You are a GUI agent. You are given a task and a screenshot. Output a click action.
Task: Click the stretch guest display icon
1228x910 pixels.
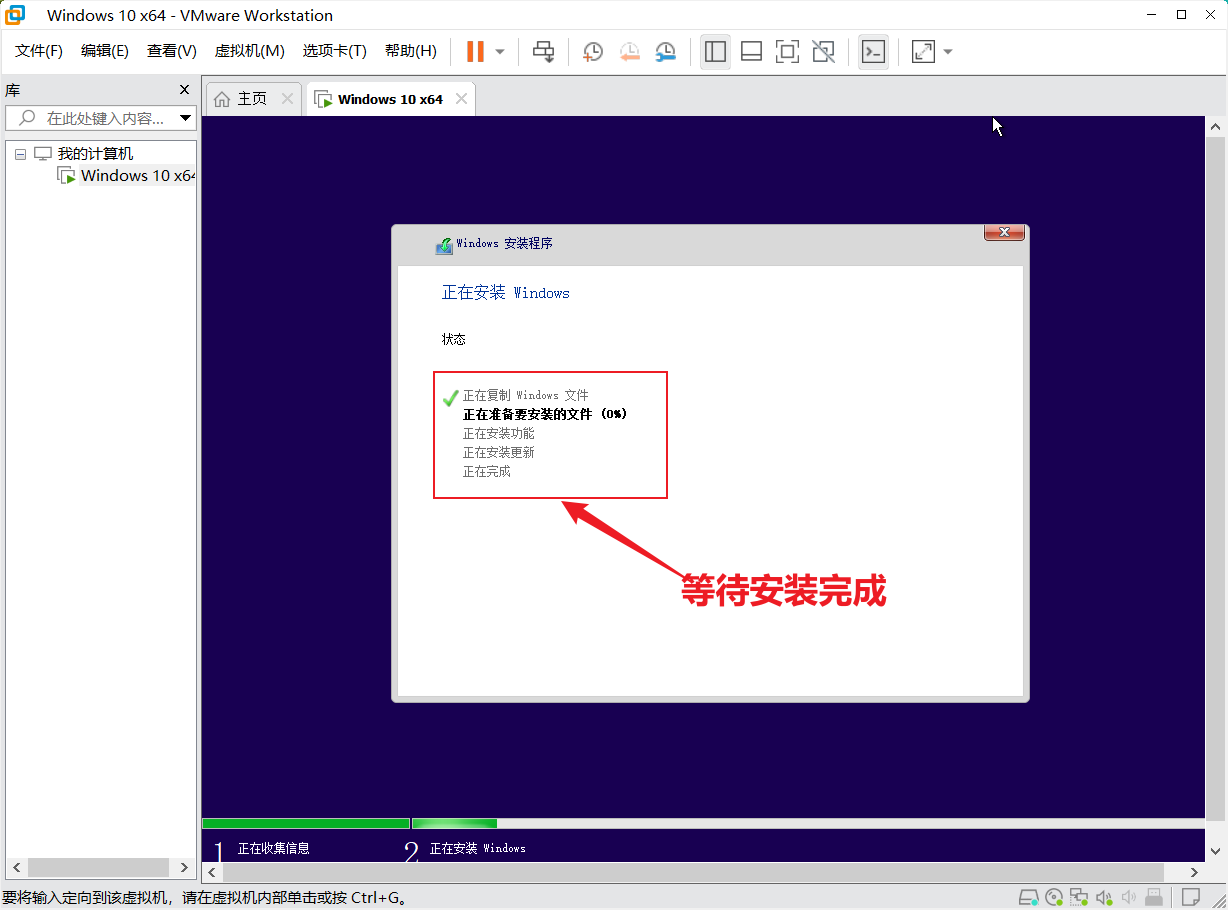tap(923, 51)
